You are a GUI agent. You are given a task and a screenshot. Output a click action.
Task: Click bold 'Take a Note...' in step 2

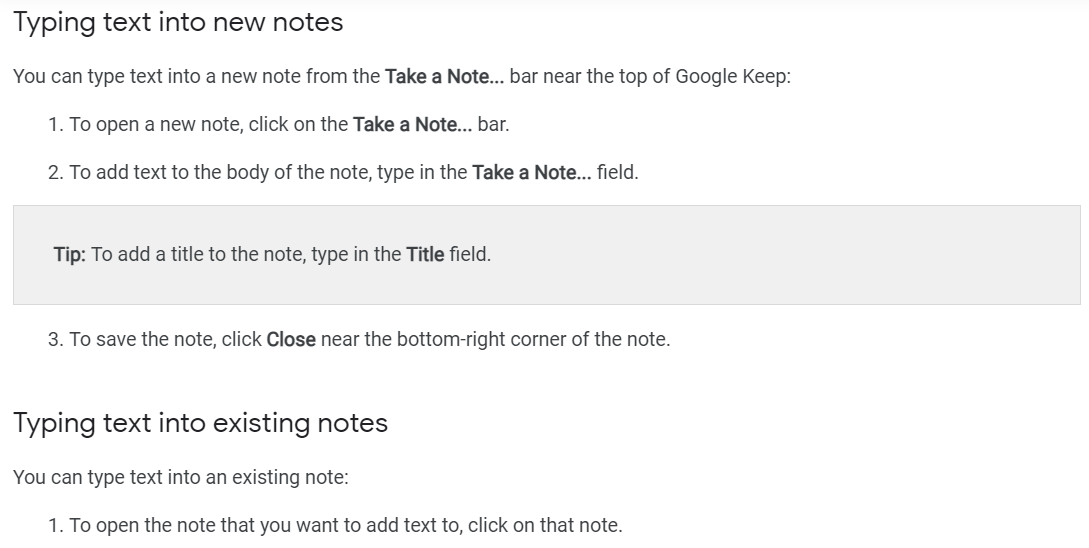tap(532, 172)
